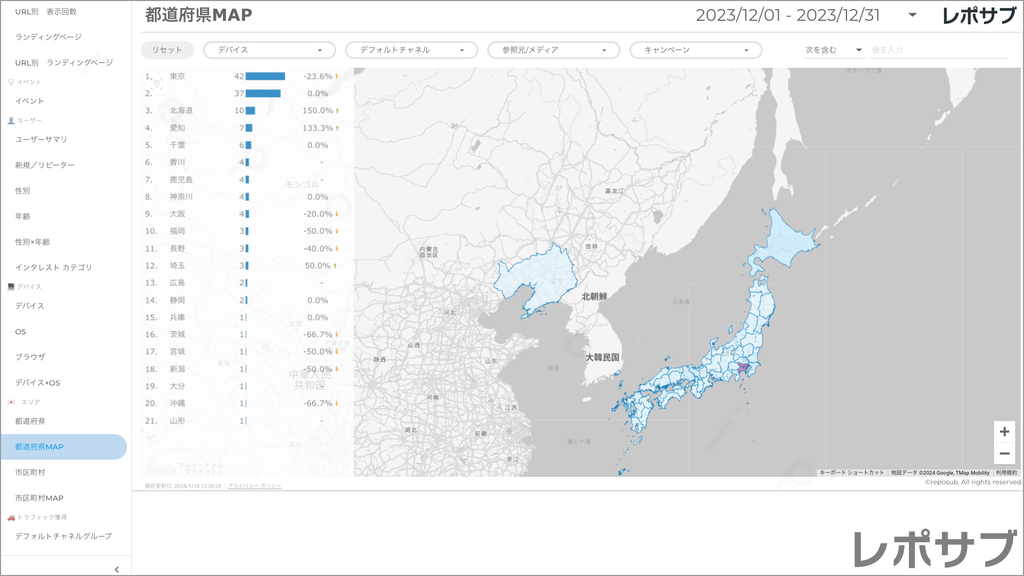Image resolution: width=1024 pixels, height=576 pixels.
Task: Zoom in the map with plus button
Action: 1004,432
